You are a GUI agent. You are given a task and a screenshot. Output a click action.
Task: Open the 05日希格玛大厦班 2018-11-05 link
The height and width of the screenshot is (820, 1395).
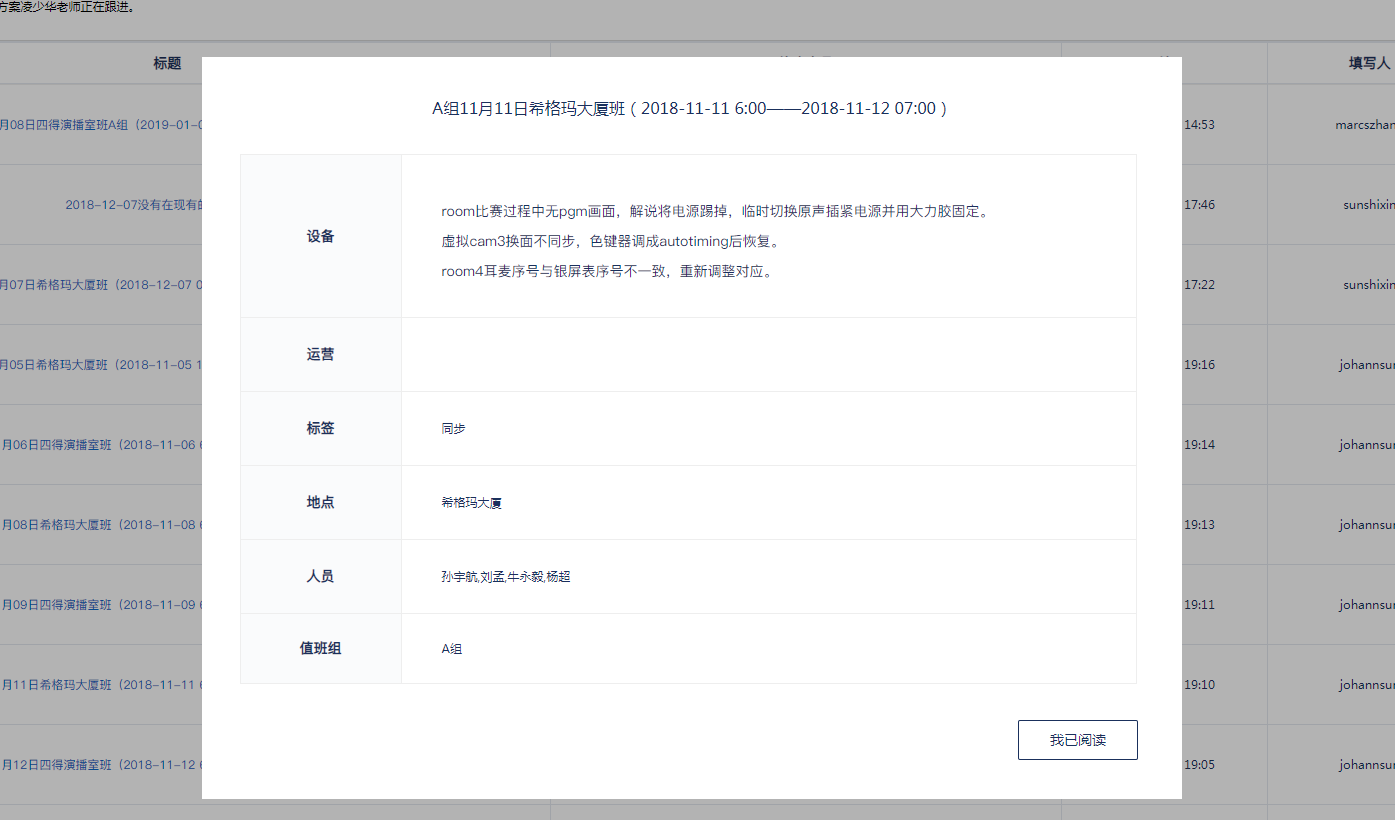[101, 365]
